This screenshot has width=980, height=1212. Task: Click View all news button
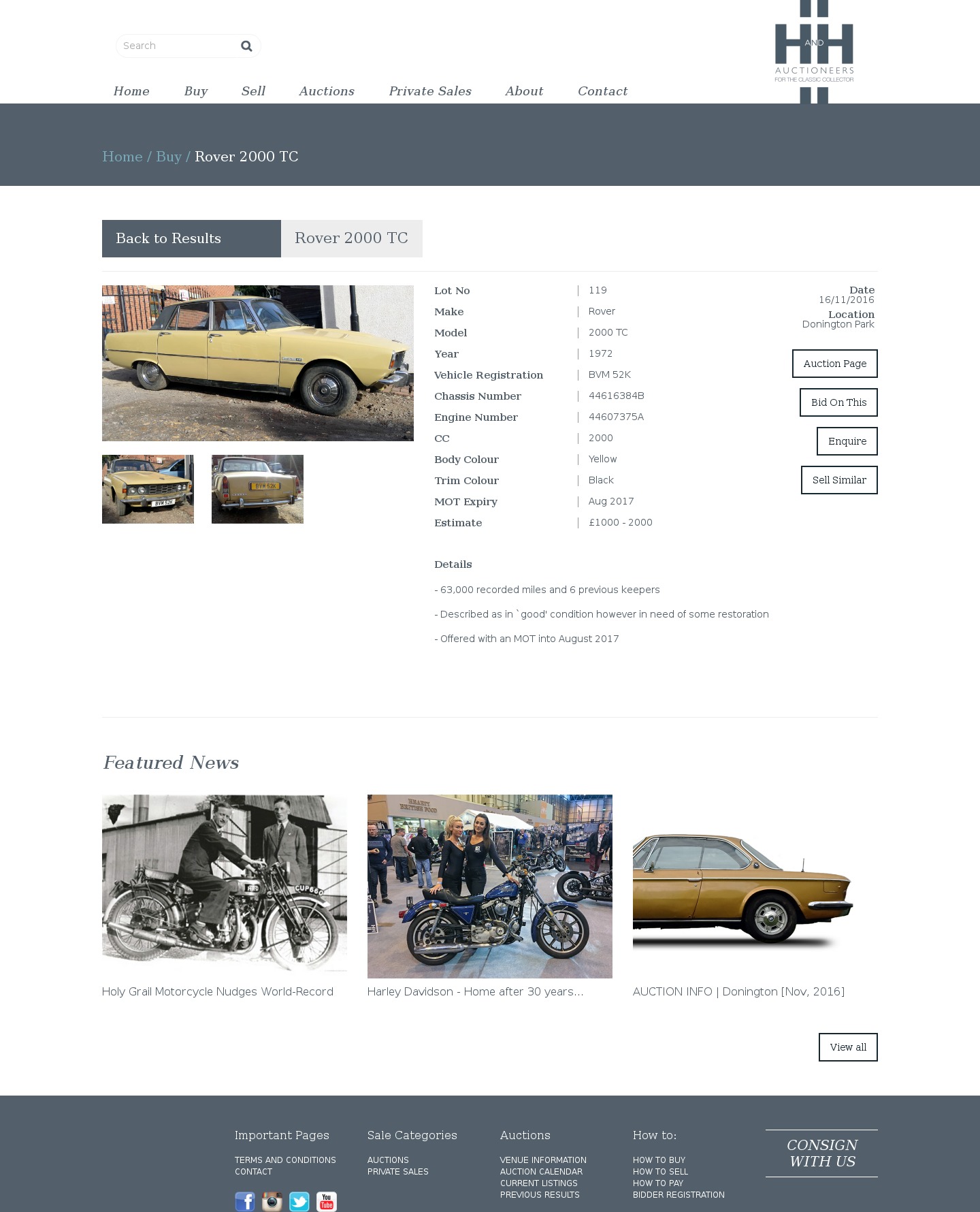[848, 1047]
